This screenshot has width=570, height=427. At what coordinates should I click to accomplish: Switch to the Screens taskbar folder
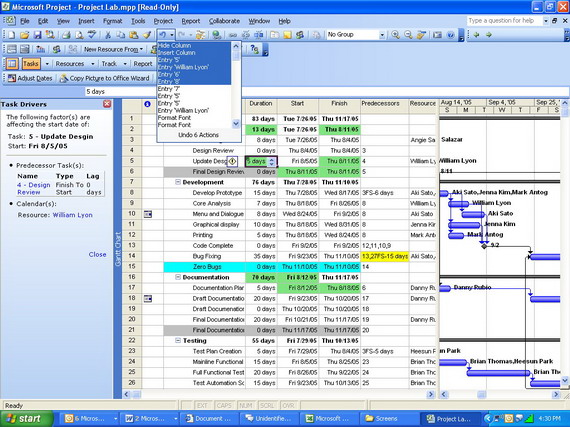click(389, 419)
